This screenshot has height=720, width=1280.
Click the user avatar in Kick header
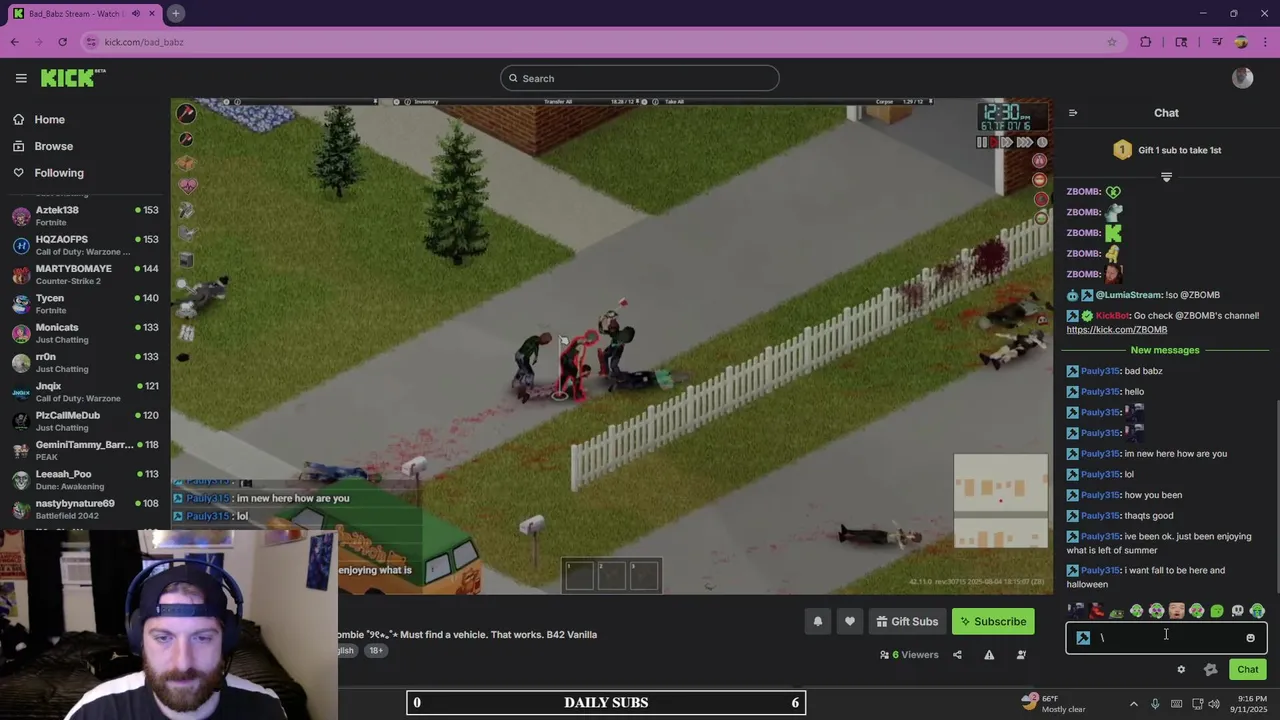1243,78
